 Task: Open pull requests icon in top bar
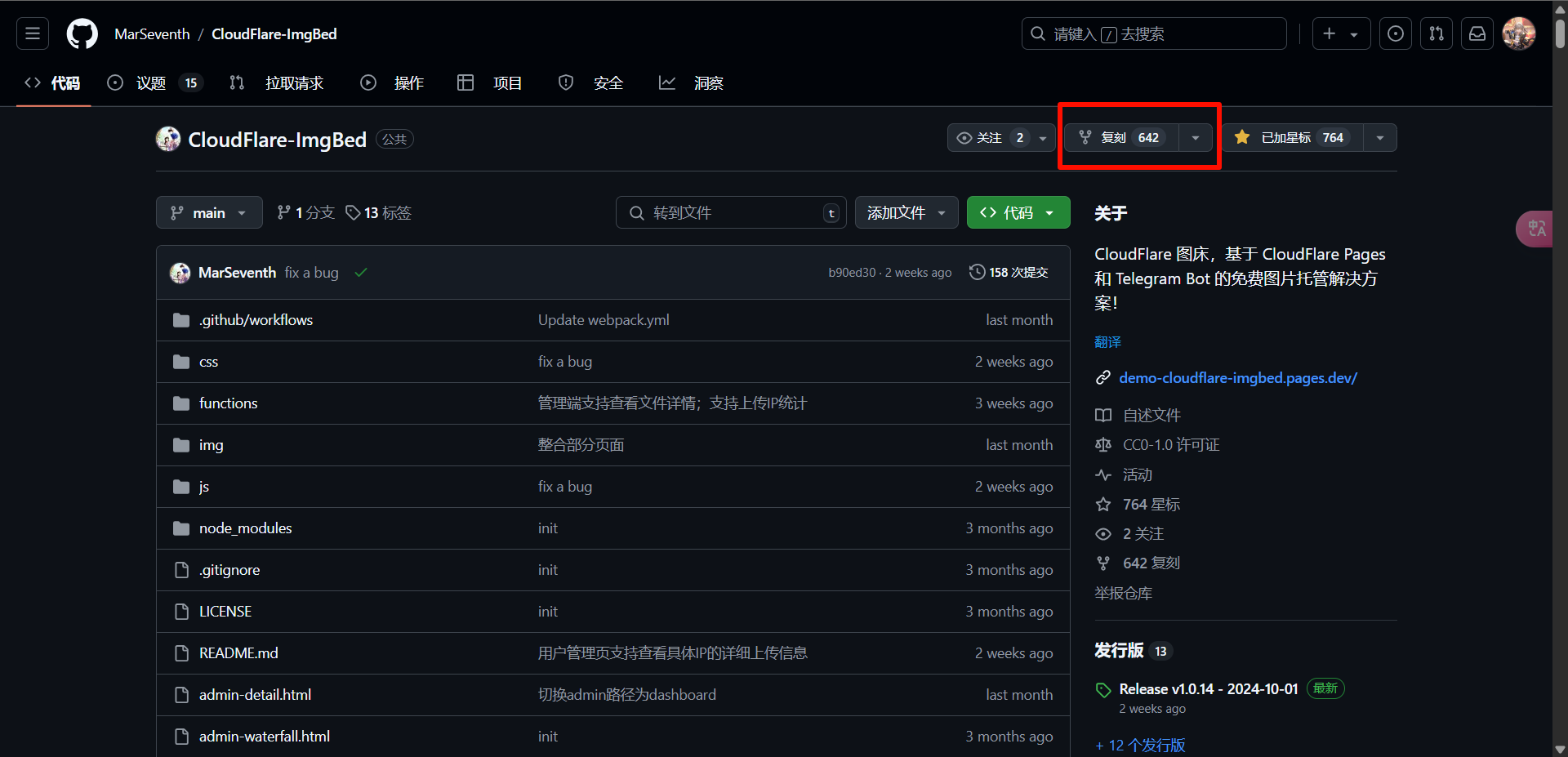[1436, 33]
